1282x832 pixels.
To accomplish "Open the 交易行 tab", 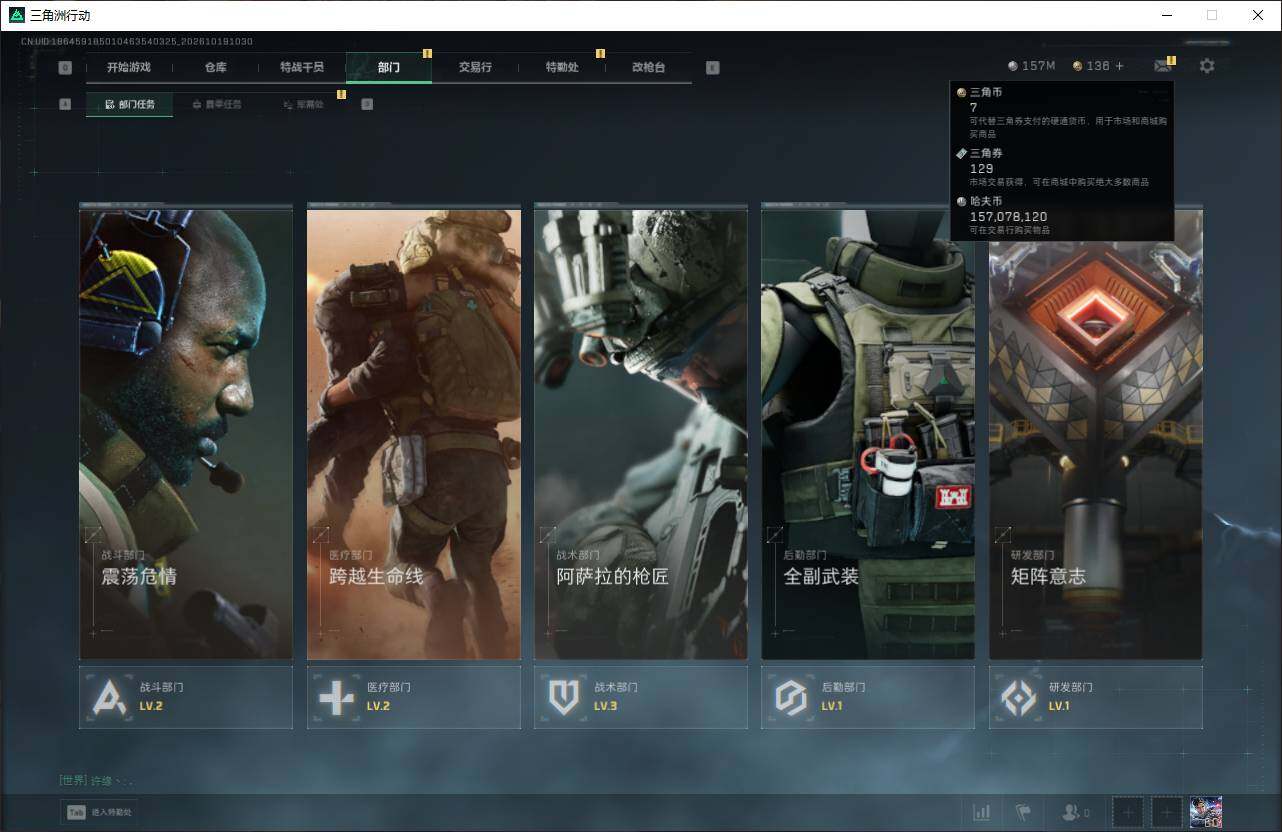I will coord(475,67).
